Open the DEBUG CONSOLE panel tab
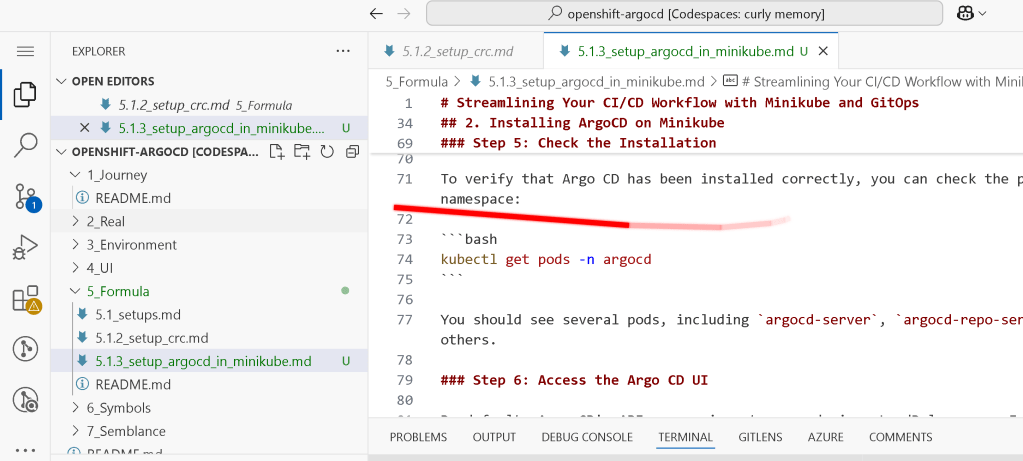The image size is (1023, 461). pos(587,437)
